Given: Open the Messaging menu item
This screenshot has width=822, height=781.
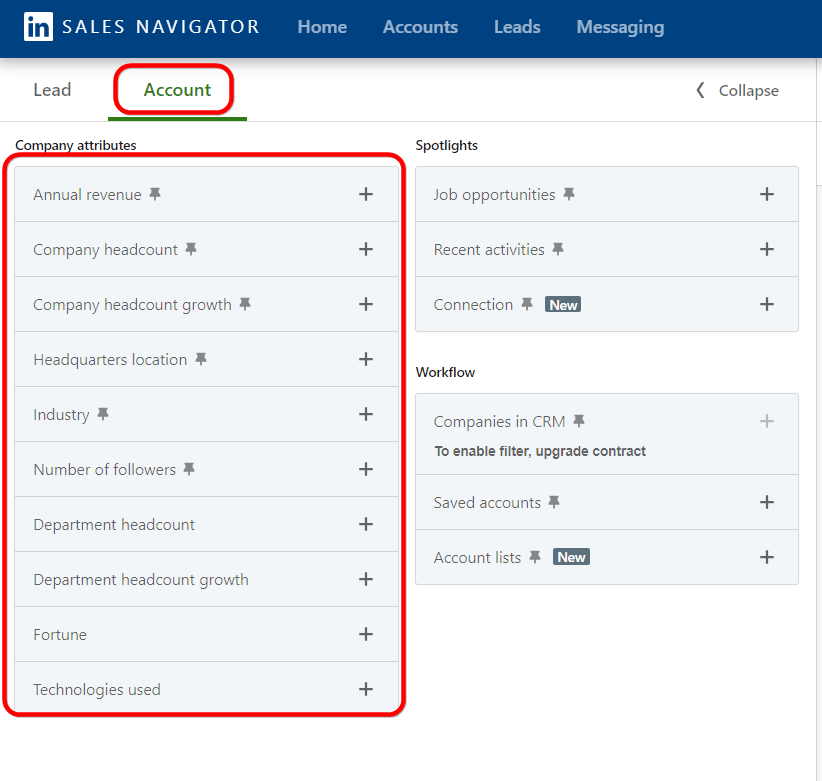Looking at the screenshot, I should (x=620, y=27).
